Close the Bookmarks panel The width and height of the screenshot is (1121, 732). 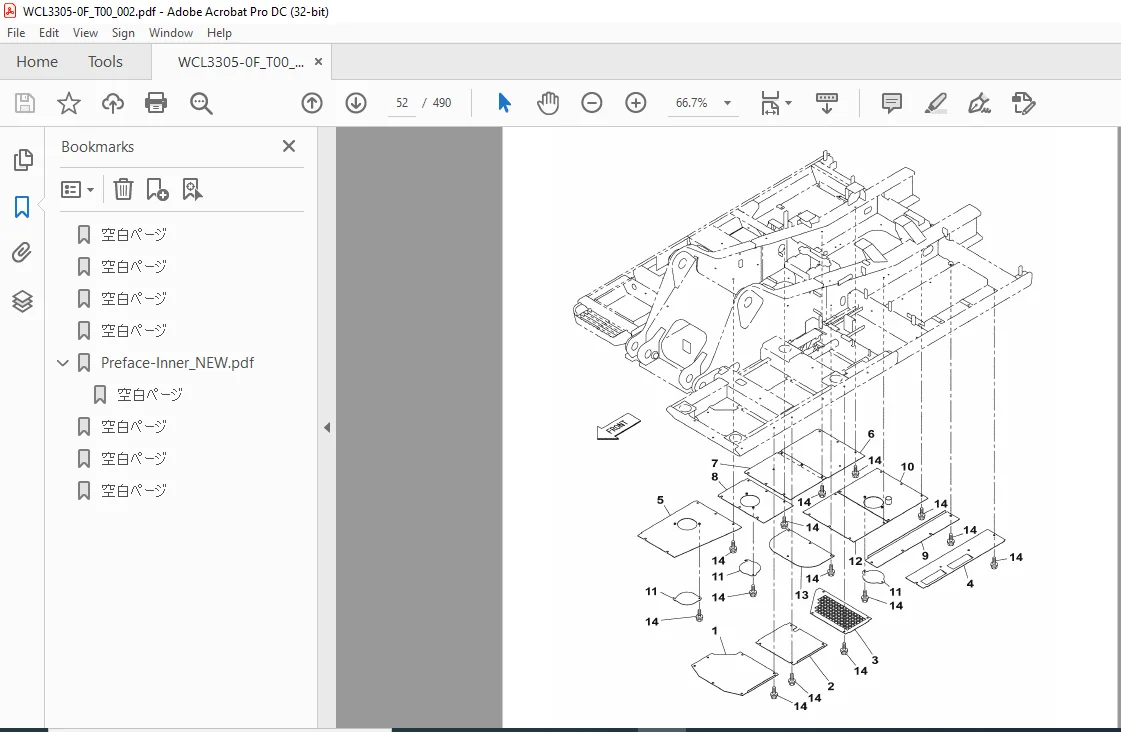(289, 147)
